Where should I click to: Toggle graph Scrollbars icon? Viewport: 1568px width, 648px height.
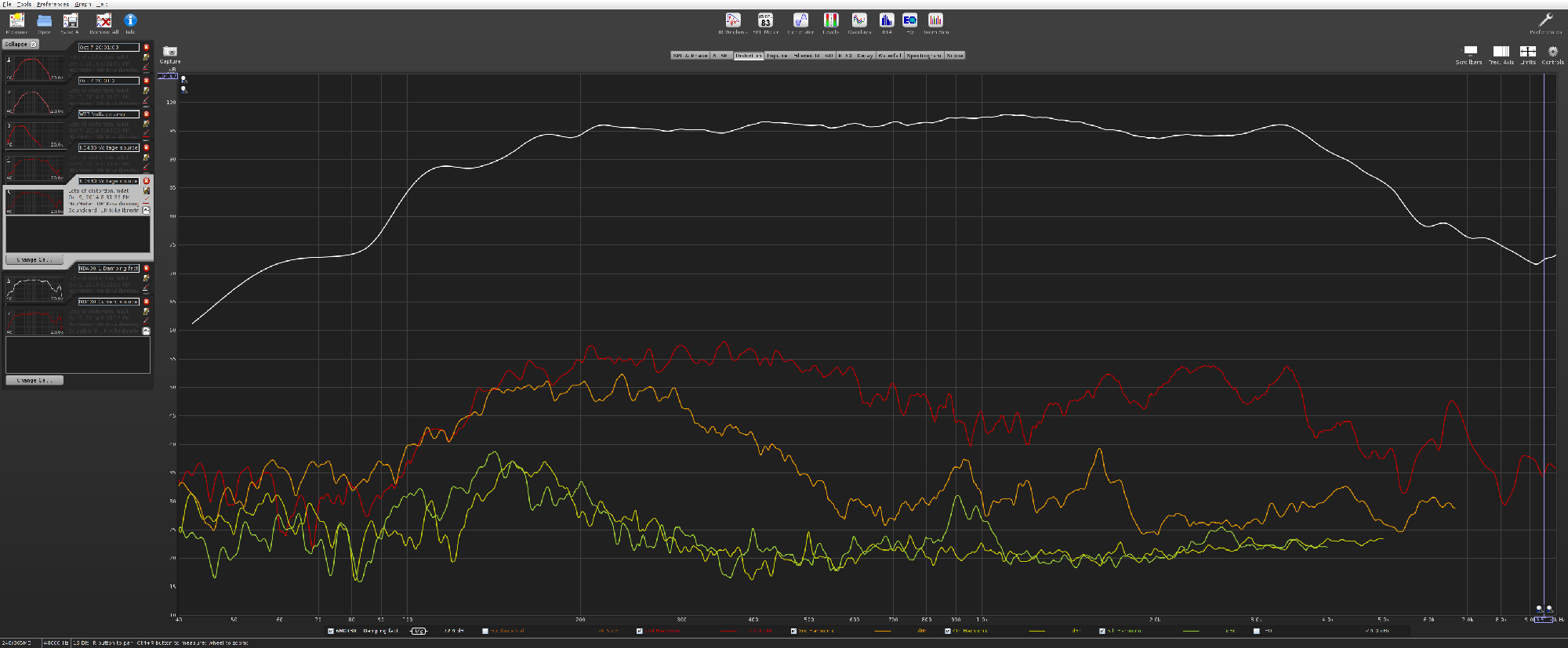point(1470,51)
